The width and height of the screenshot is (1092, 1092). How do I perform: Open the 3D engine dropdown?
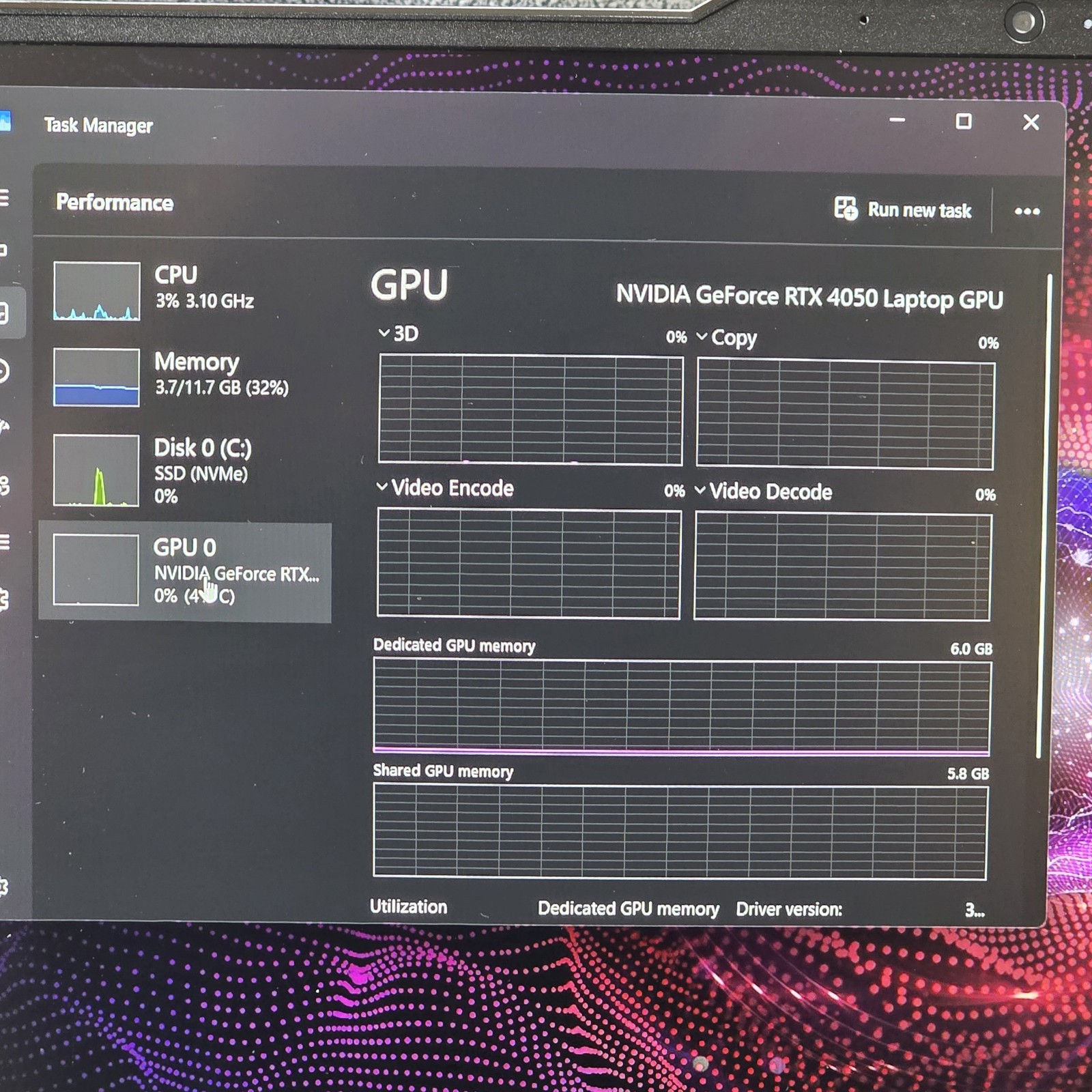pyautogui.click(x=384, y=333)
